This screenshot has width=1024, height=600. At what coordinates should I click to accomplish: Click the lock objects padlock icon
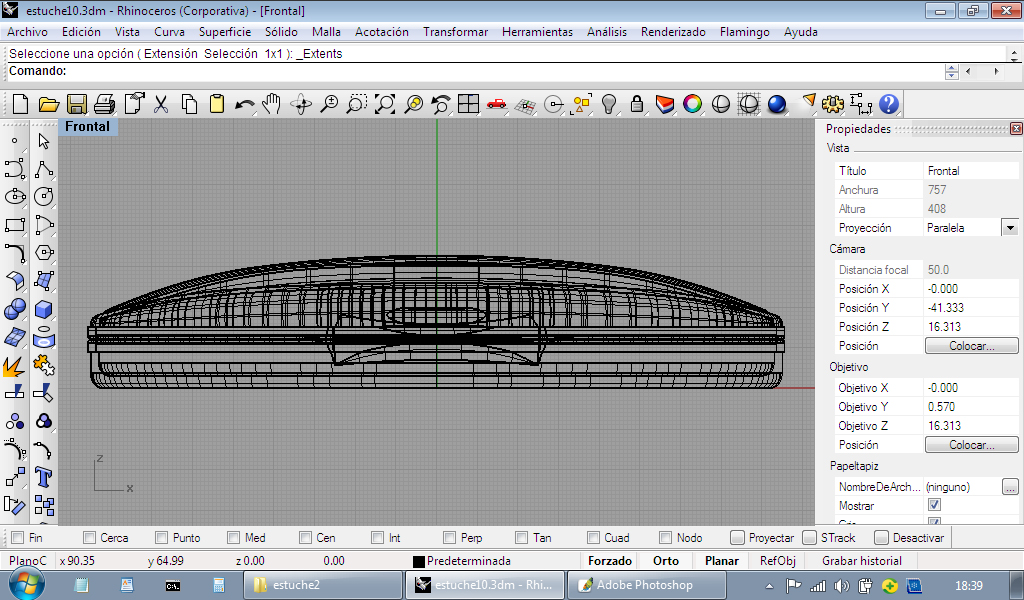pyautogui.click(x=636, y=104)
